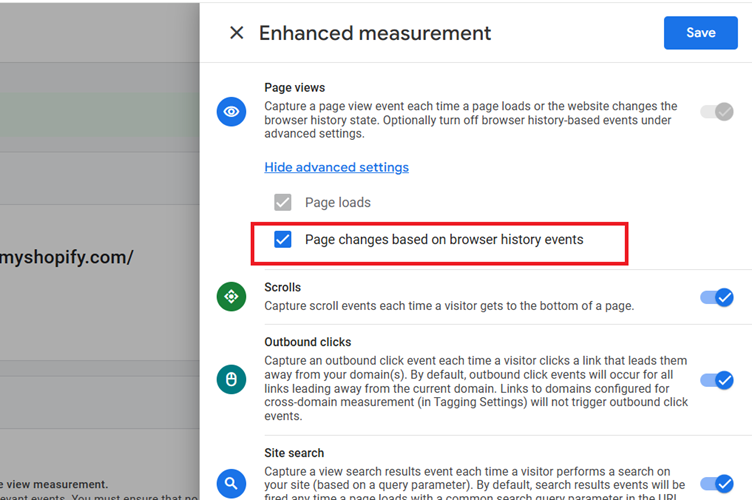This screenshot has width=752, height=500.
Task: Click 'Page changes based on browser history events' label
Action: pos(444,239)
